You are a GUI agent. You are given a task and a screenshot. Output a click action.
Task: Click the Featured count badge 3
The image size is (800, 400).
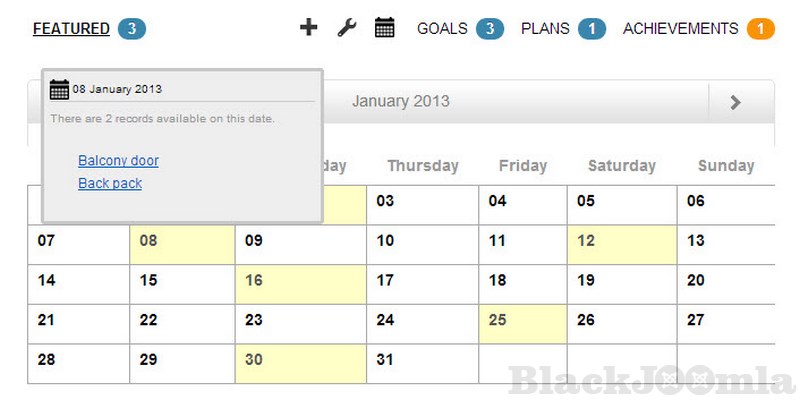click(x=132, y=29)
